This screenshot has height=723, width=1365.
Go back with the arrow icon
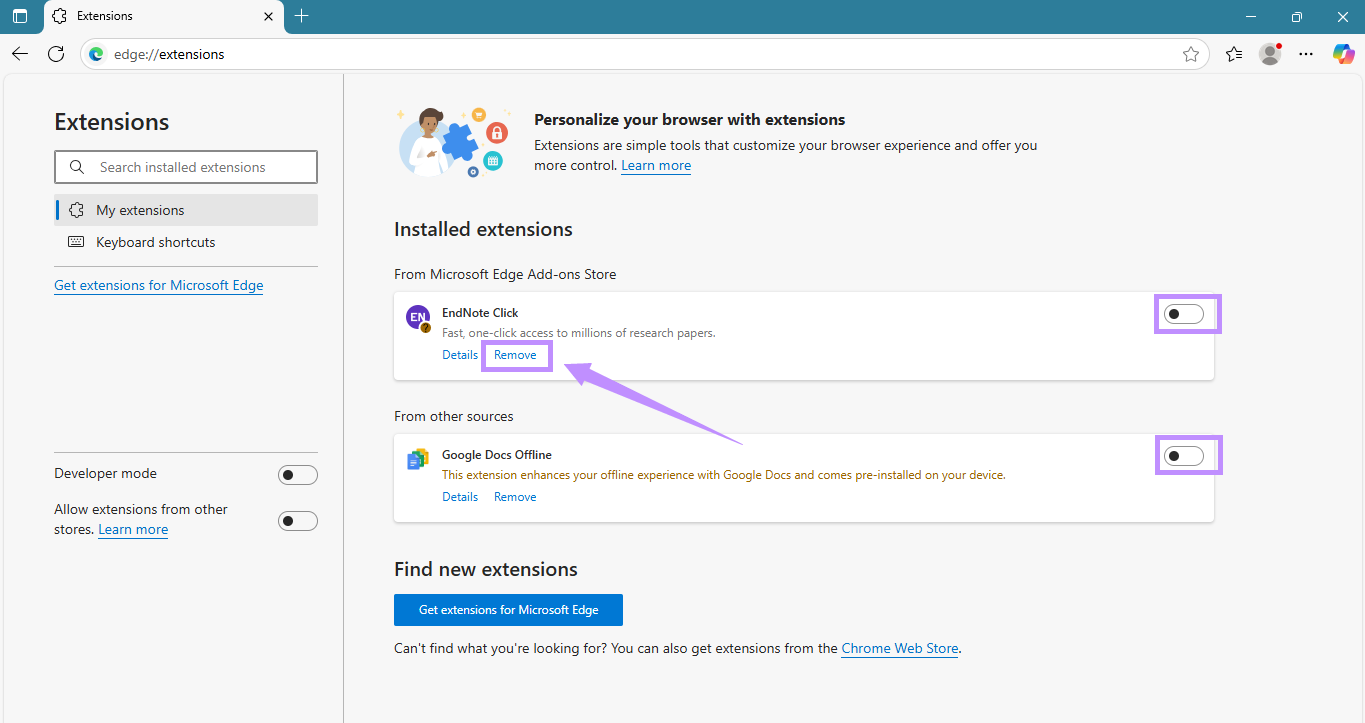(x=20, y=54)
